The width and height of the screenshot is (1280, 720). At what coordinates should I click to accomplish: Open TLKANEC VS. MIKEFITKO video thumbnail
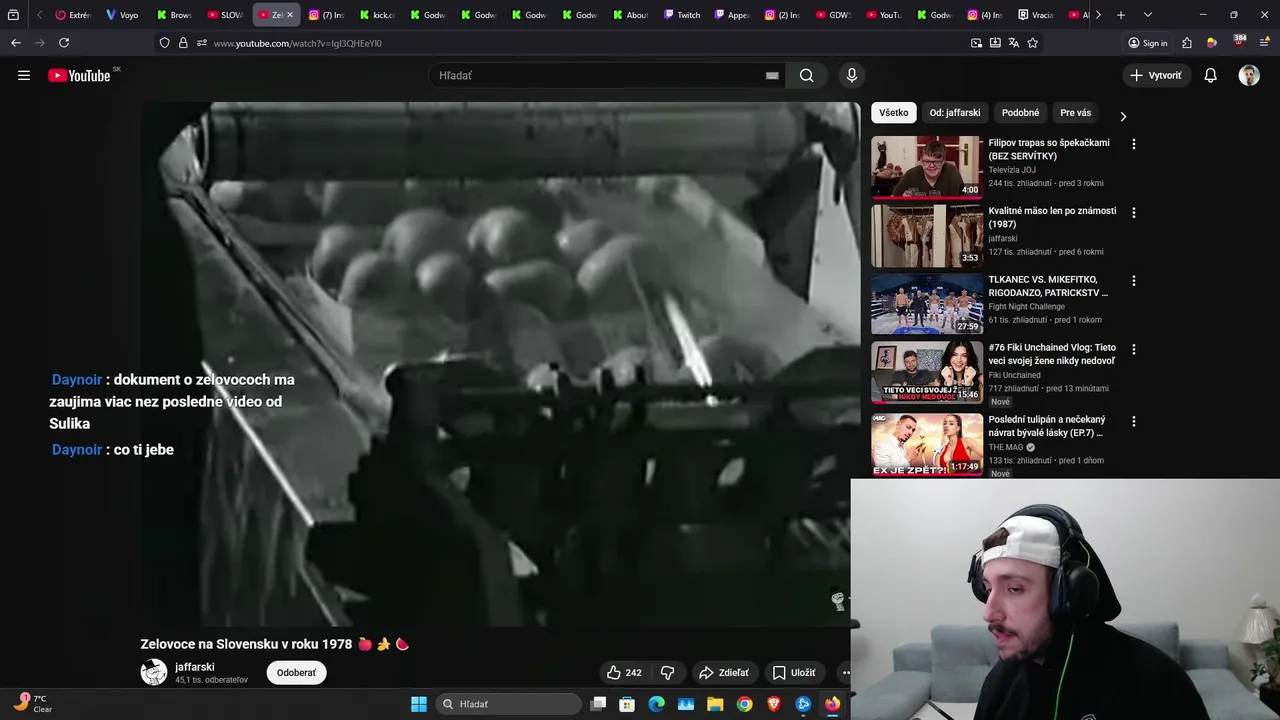pos(927,304)
